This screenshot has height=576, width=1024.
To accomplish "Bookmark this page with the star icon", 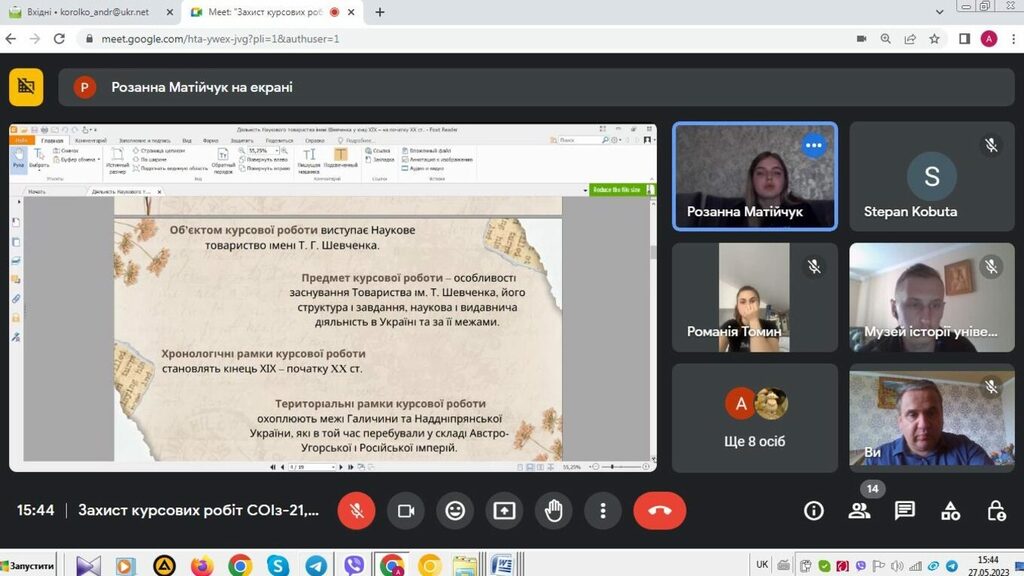I will (934, 39).
